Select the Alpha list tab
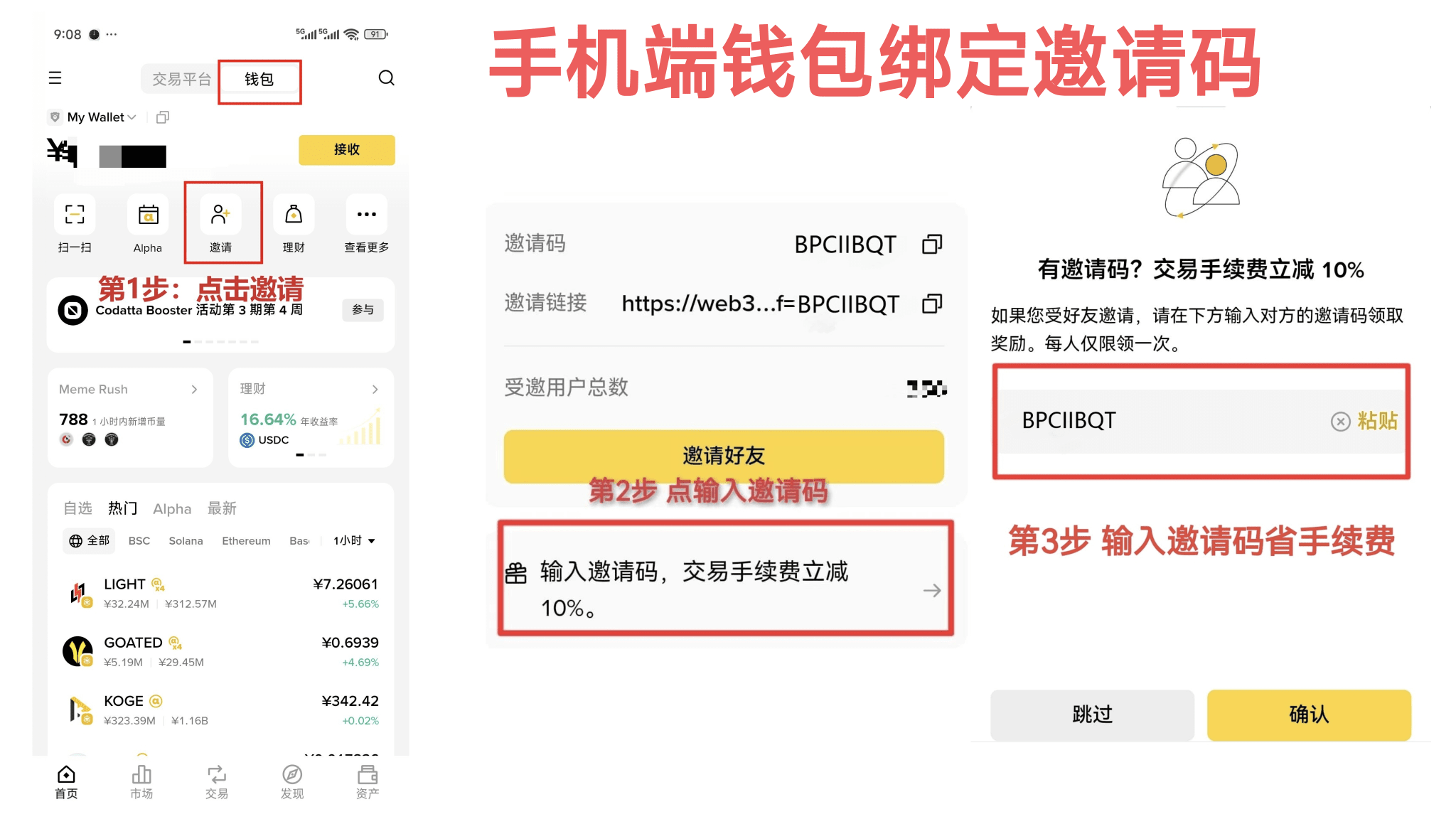Screen dimensions: 1456x819 pos(172,509)
